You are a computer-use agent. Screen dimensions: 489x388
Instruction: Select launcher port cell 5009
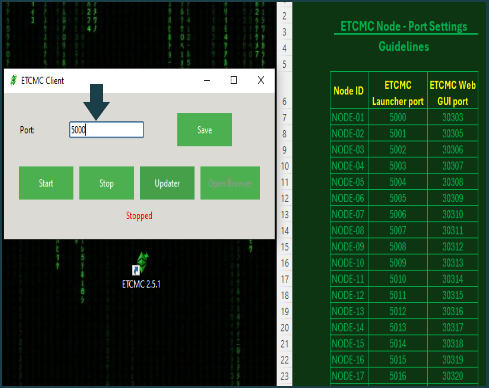click(398, 263)
